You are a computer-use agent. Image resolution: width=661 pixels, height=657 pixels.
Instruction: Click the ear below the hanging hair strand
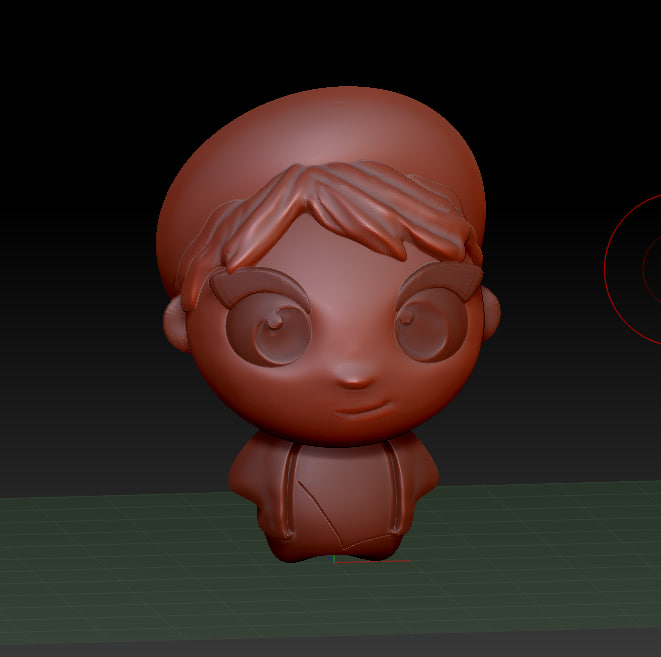pos(175,324)
